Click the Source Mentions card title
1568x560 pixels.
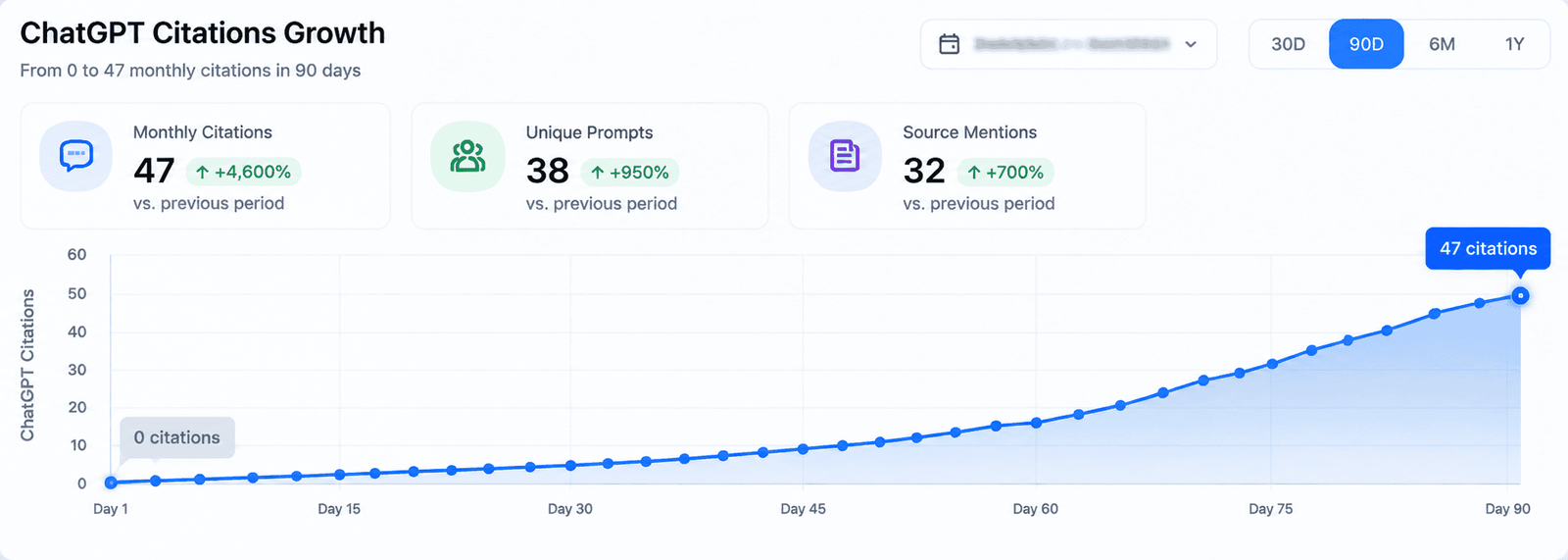(x=969, y=132)
